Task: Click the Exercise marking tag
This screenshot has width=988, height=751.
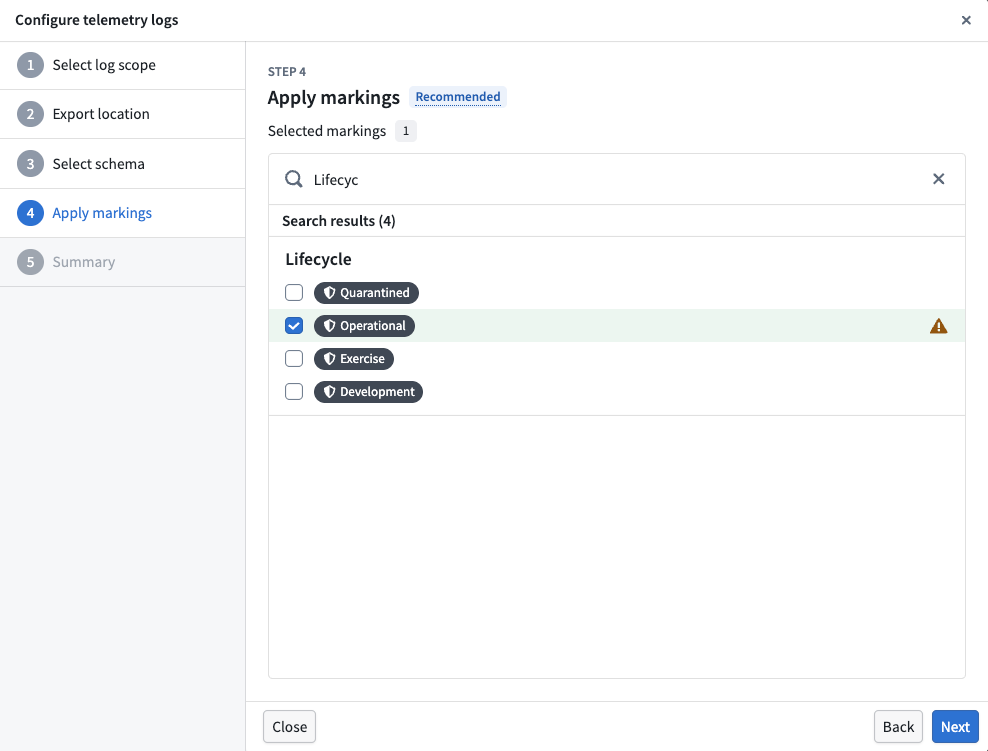Action: pyautogui.click(x=354, y=359)
